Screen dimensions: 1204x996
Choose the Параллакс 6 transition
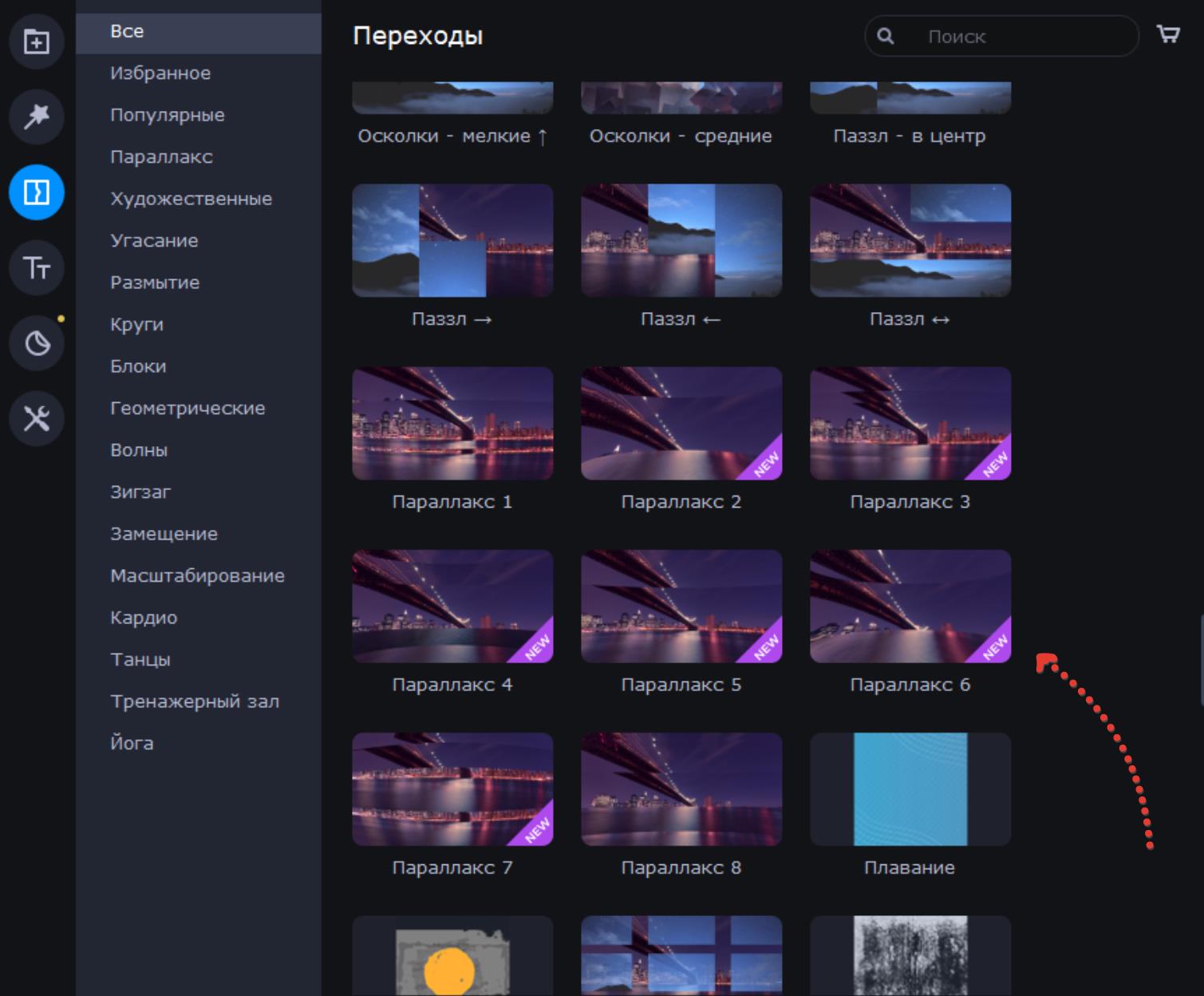[x=910, y=607]
